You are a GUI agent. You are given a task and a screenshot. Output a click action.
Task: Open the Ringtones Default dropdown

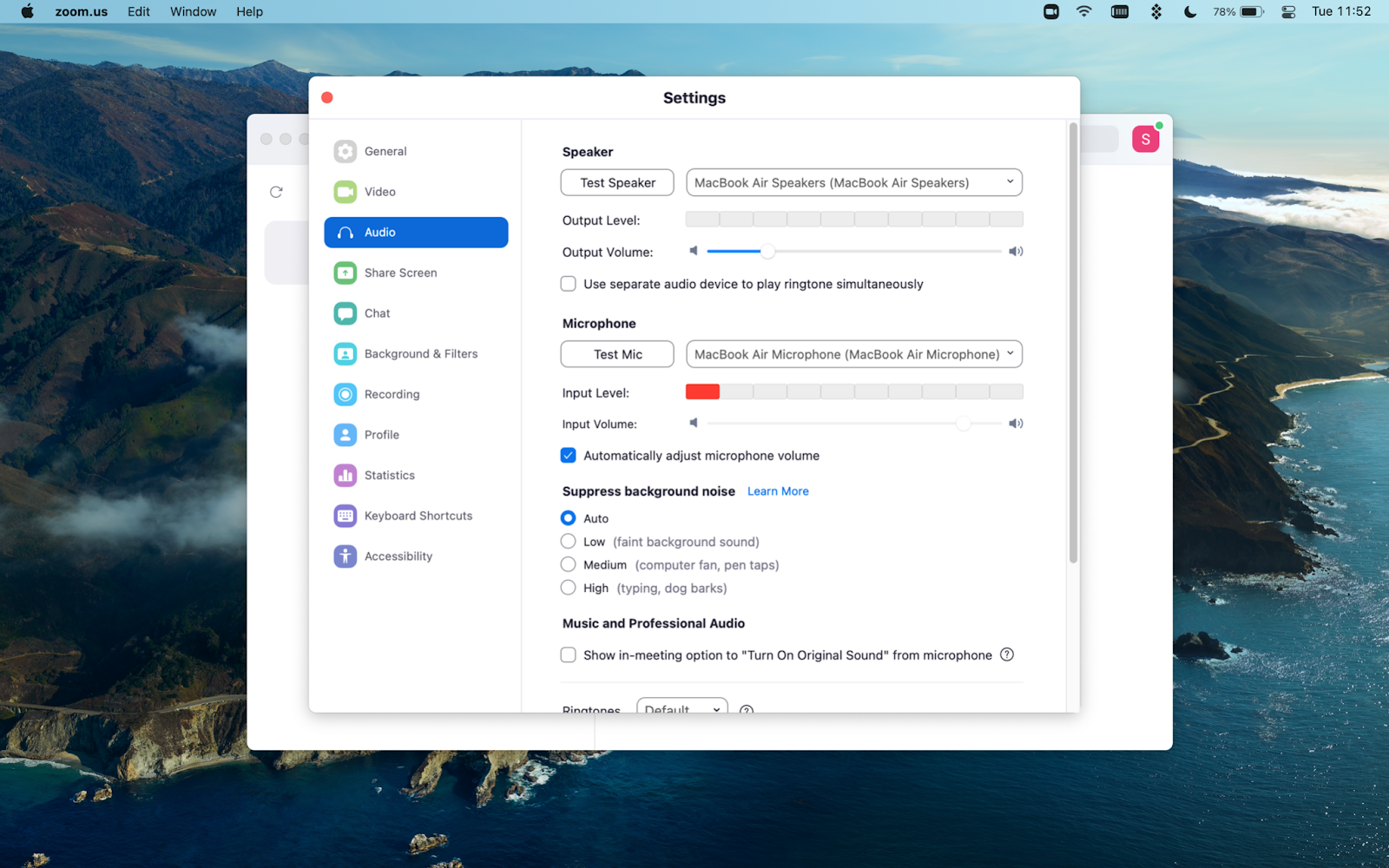682,707
